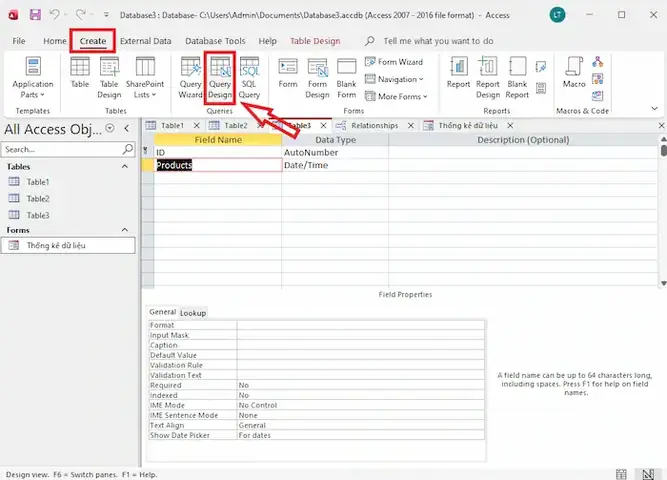
Task: Collapse the Forms group
Action: [x=125, y=230]
